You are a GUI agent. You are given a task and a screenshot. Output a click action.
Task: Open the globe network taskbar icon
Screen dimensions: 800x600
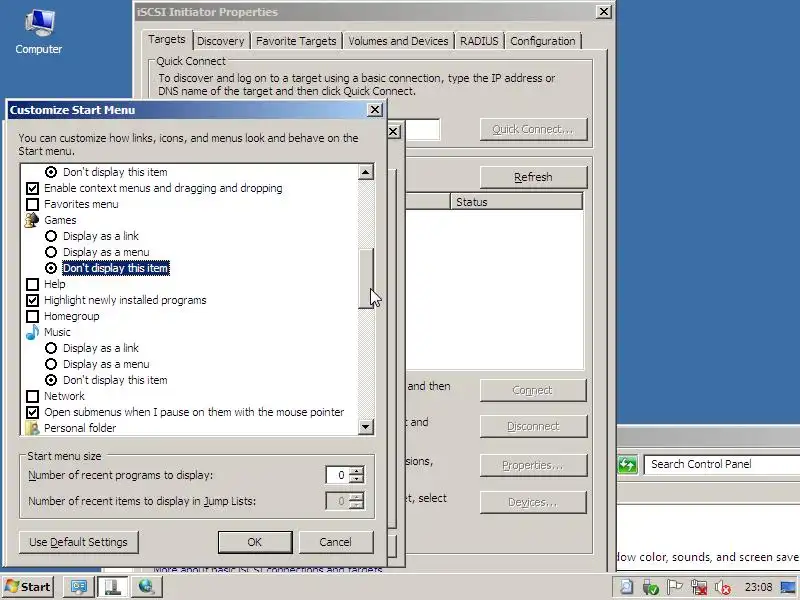(x=147, y=587)
